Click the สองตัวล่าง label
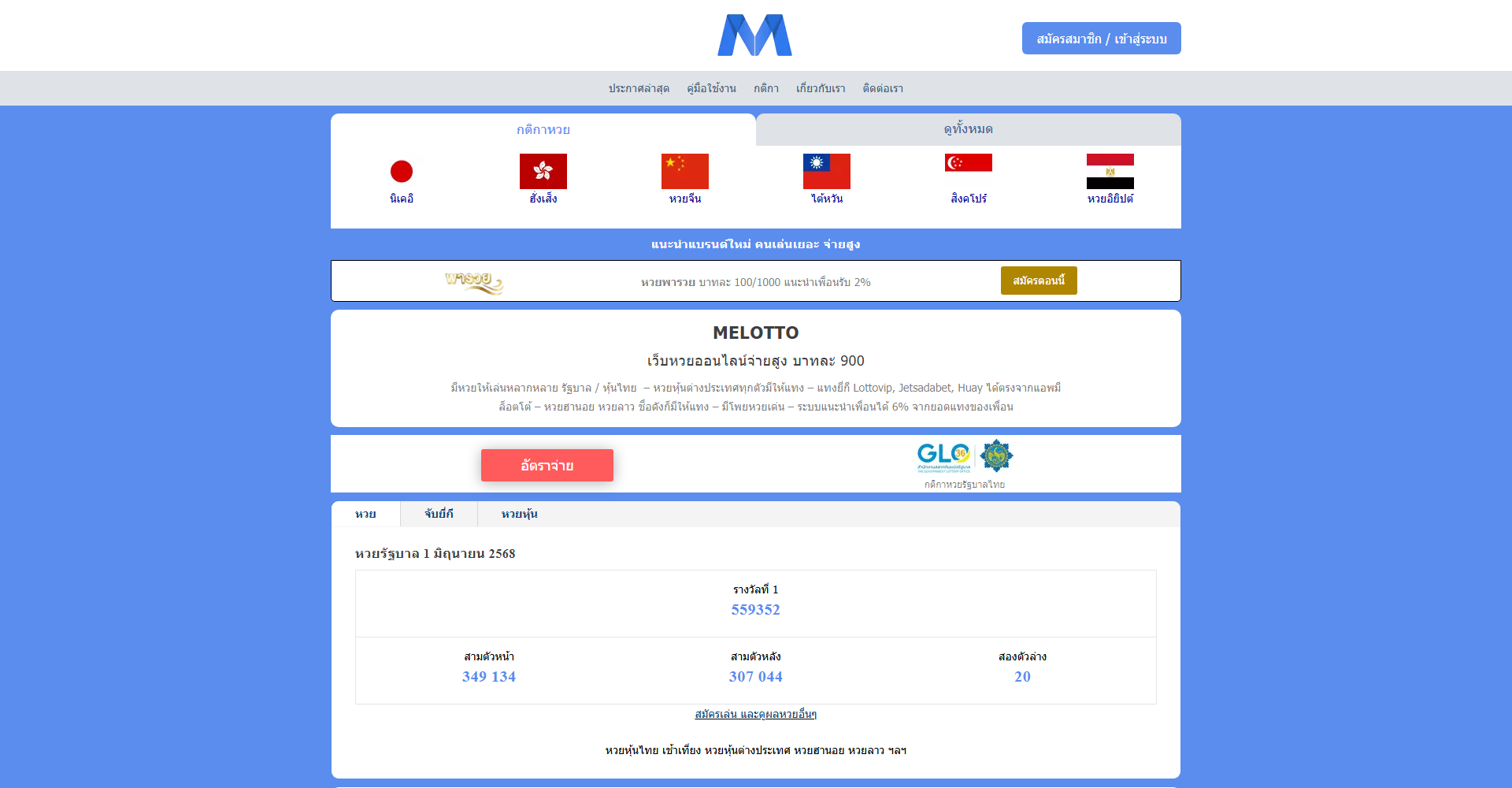Screen dimensions: 1512x788 (1022, 656)
